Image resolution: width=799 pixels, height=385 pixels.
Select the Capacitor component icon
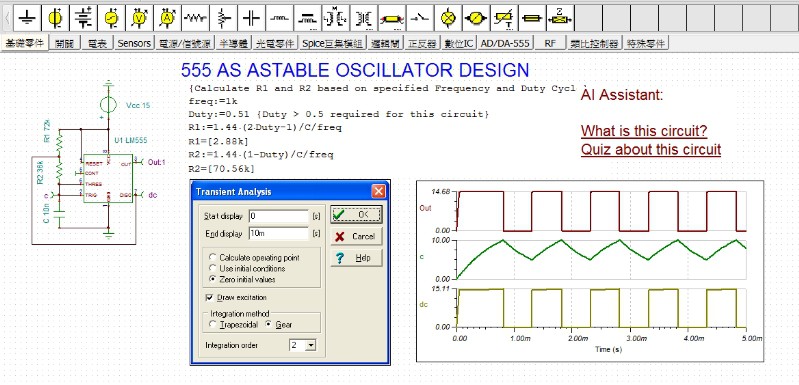click(251, 18)
